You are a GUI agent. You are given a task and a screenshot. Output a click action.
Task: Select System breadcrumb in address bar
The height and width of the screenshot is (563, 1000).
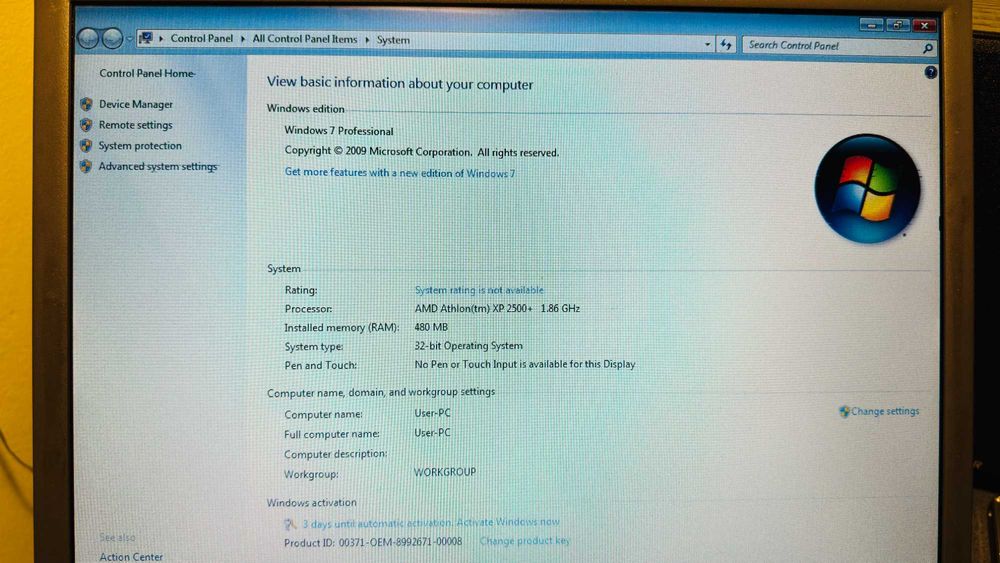click(x=393, y=40)
